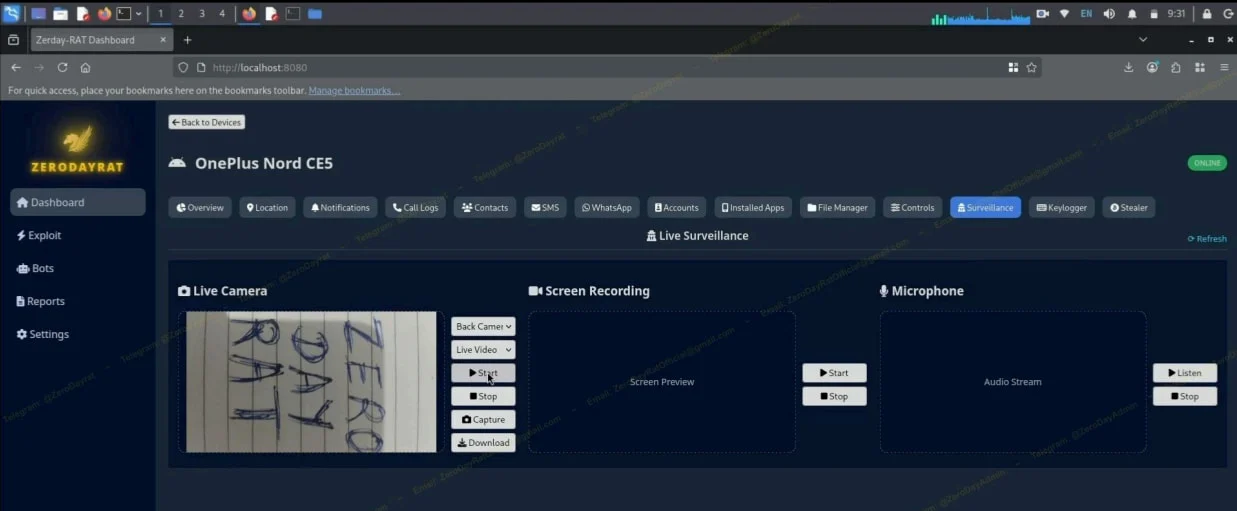Open the notifications bell in the system tray
The height and width of the screenshot is (511, 1237).
[x=1132, y=14]
